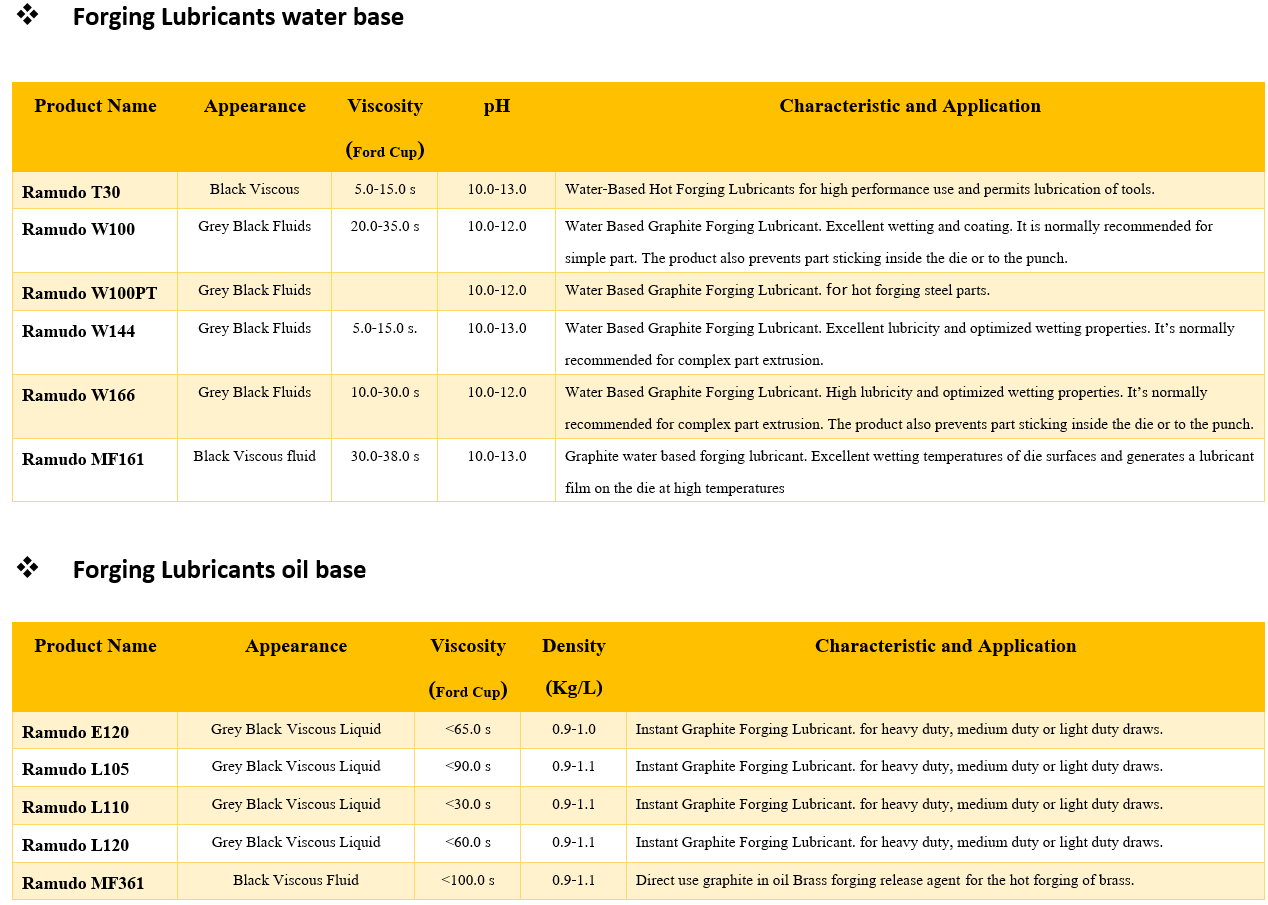Select the viscosity value "10.0-30.0 s"

click(385, 392)
